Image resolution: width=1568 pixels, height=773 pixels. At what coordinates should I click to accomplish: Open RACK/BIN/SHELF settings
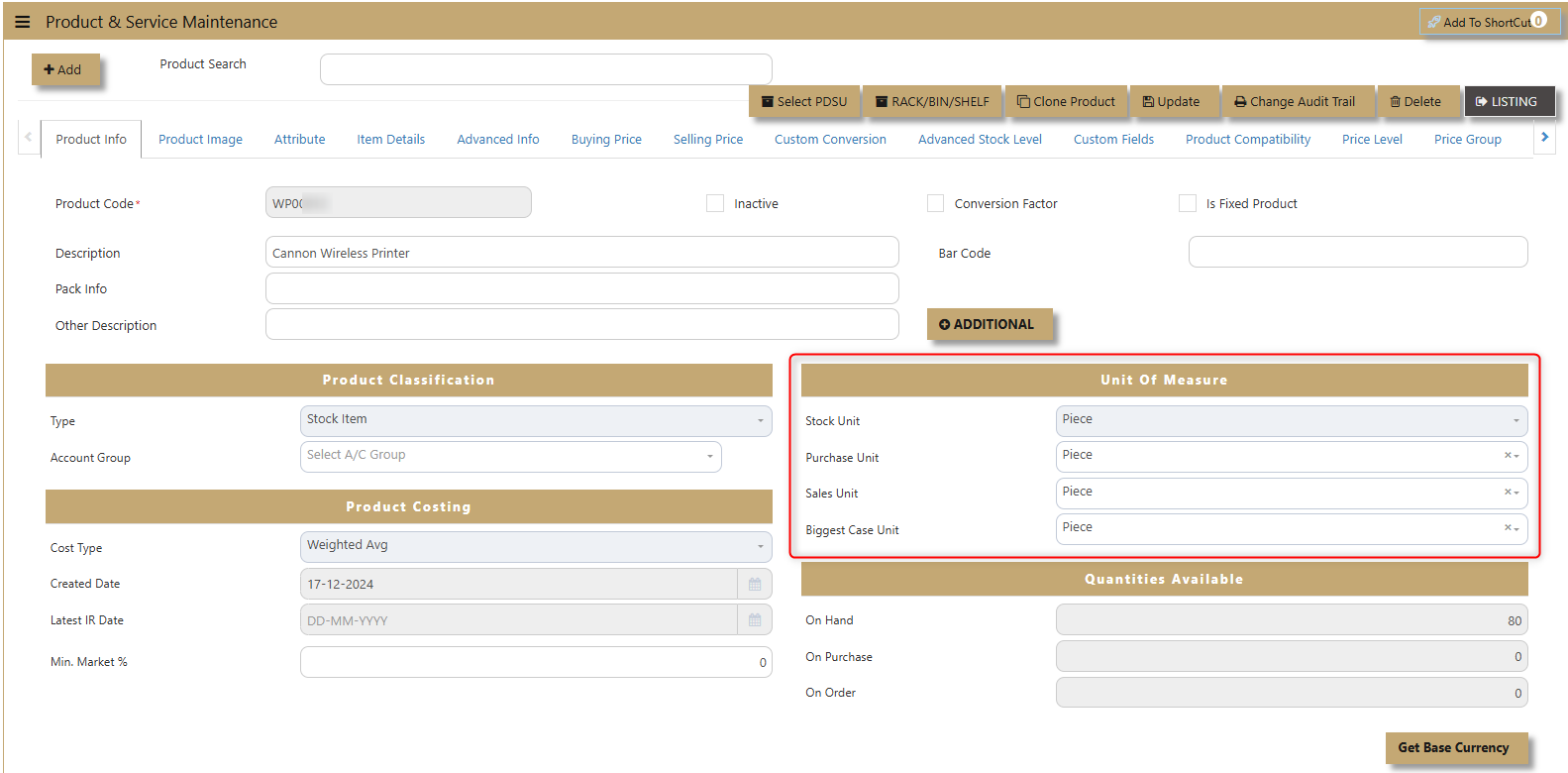tap(932, 101)
